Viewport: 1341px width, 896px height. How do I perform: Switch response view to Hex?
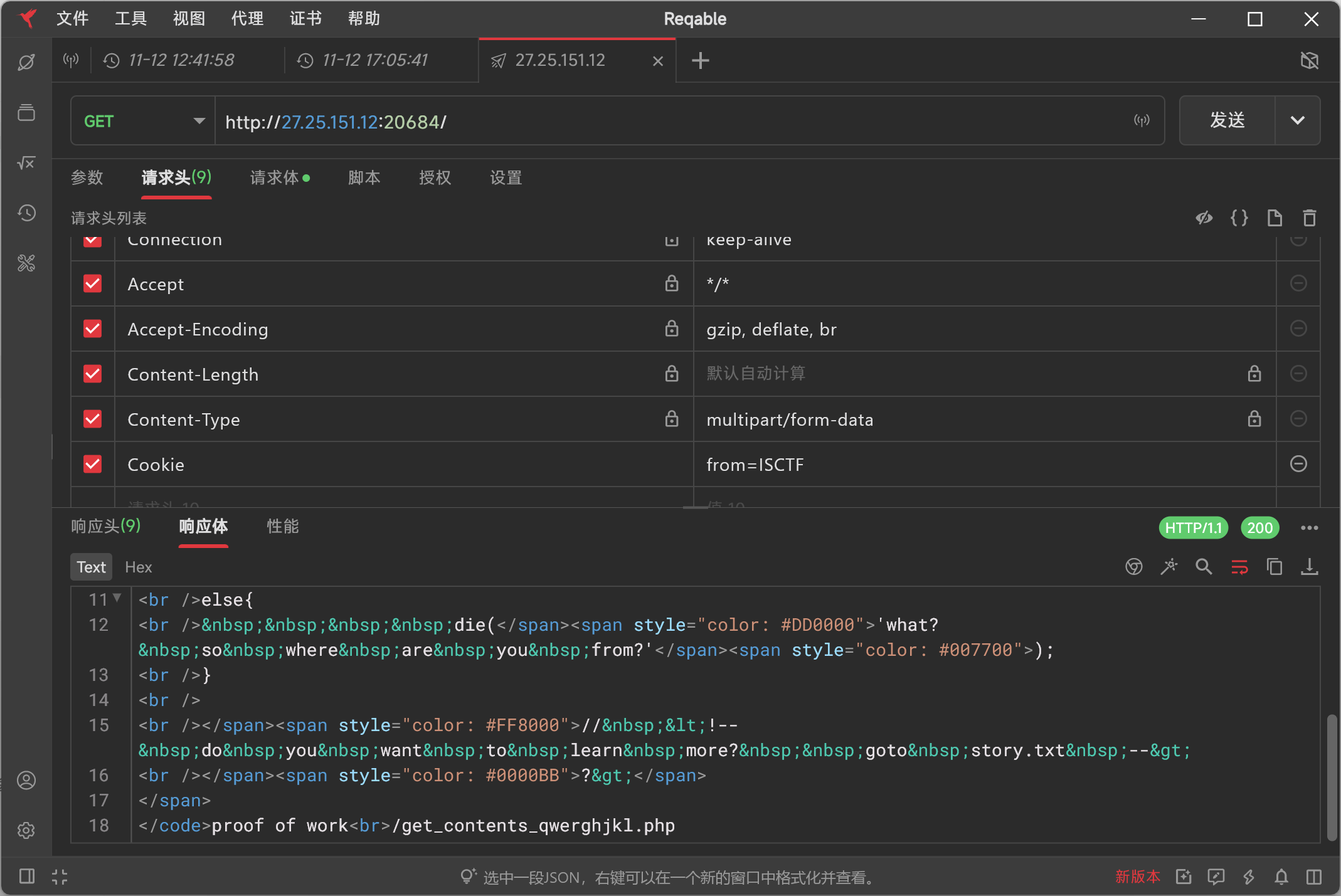[x=138, y=567]
